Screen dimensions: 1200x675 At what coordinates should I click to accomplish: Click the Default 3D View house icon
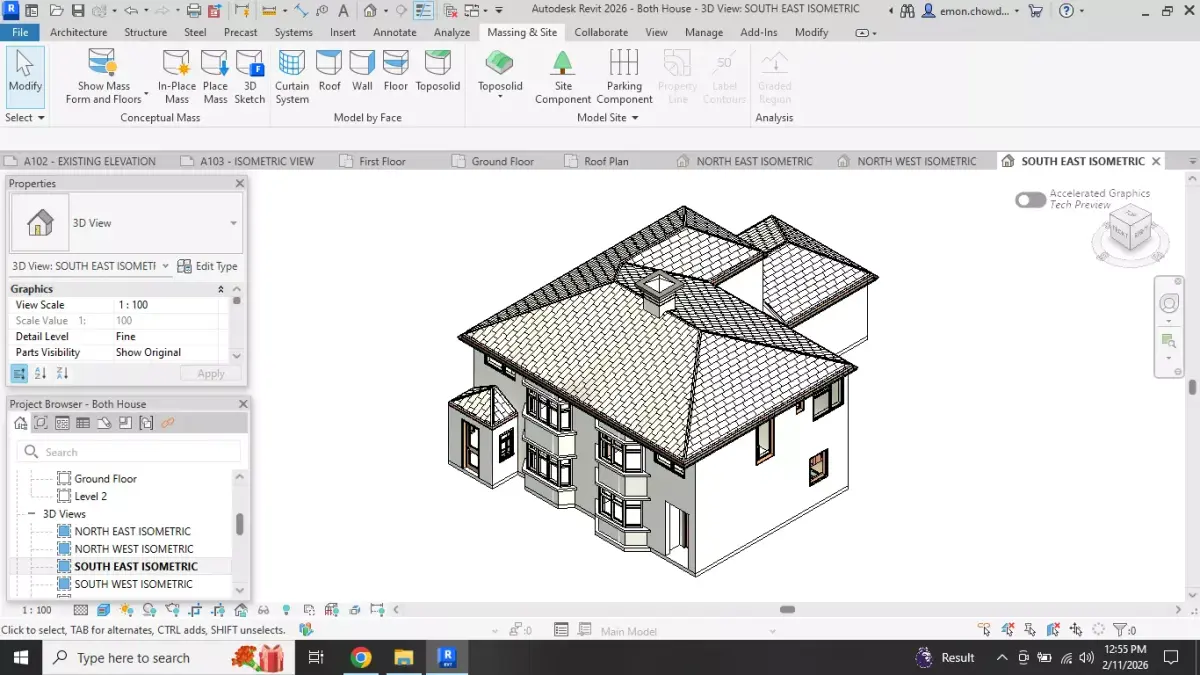coord(370,11)
